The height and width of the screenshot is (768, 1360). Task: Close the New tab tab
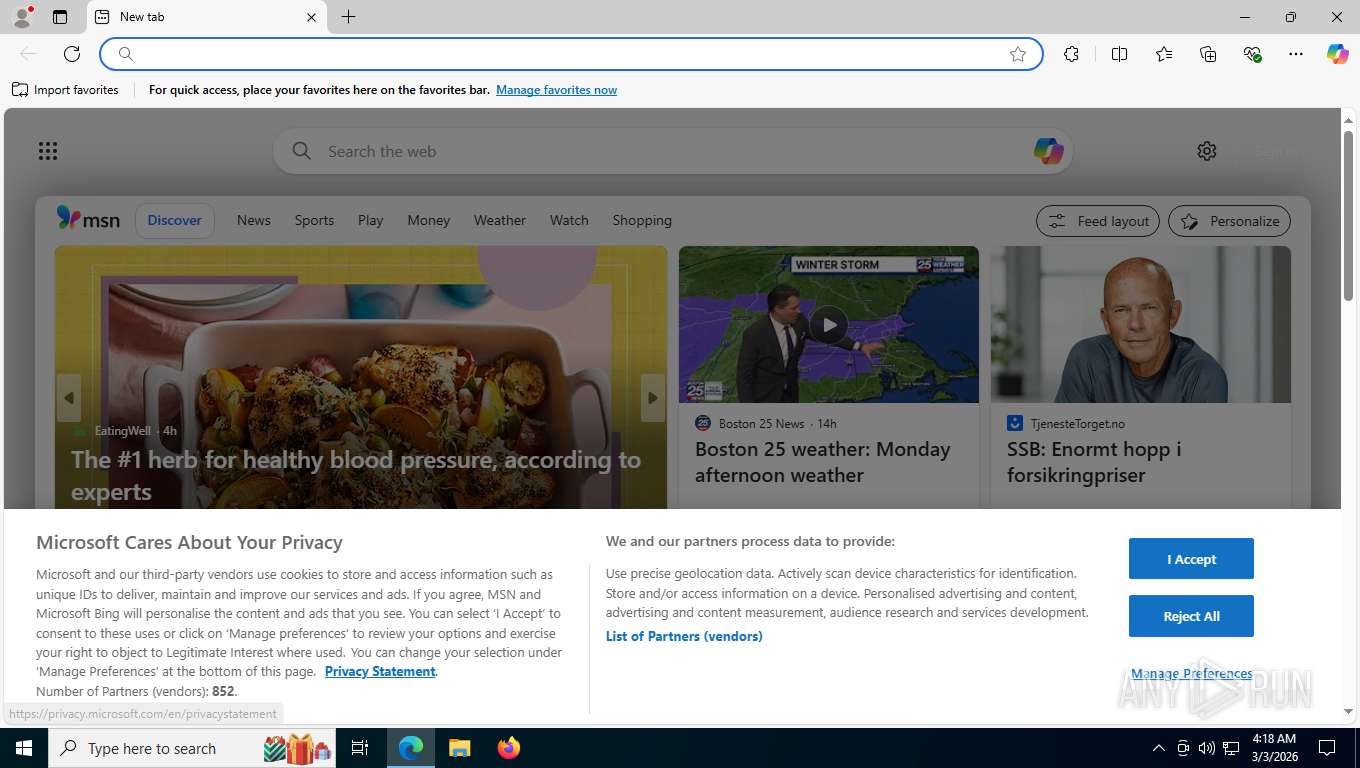coord(311,17)
